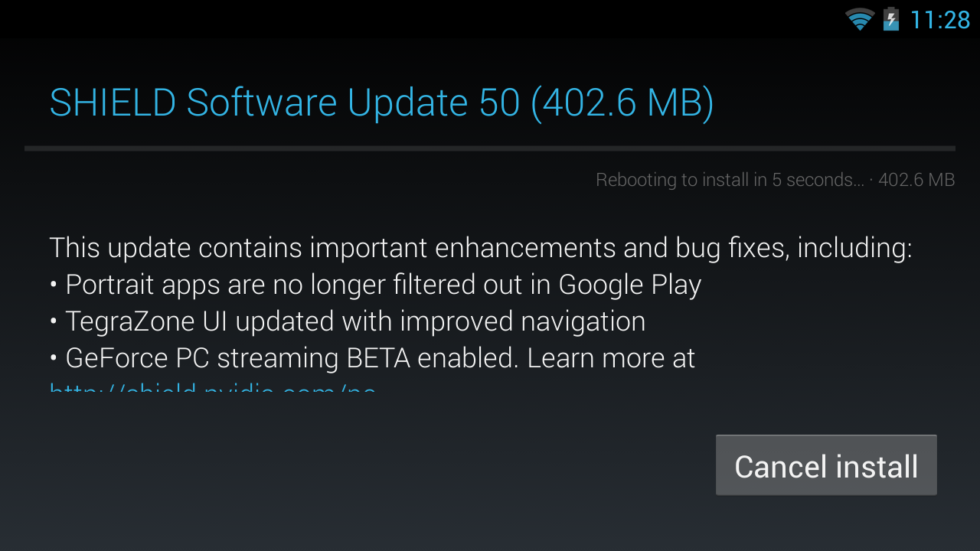Image resolution: width=980 pixels, height=551 pixels.
Task: Click the 402.6 MB size label beside countdown
Action: tap(917, 180)
